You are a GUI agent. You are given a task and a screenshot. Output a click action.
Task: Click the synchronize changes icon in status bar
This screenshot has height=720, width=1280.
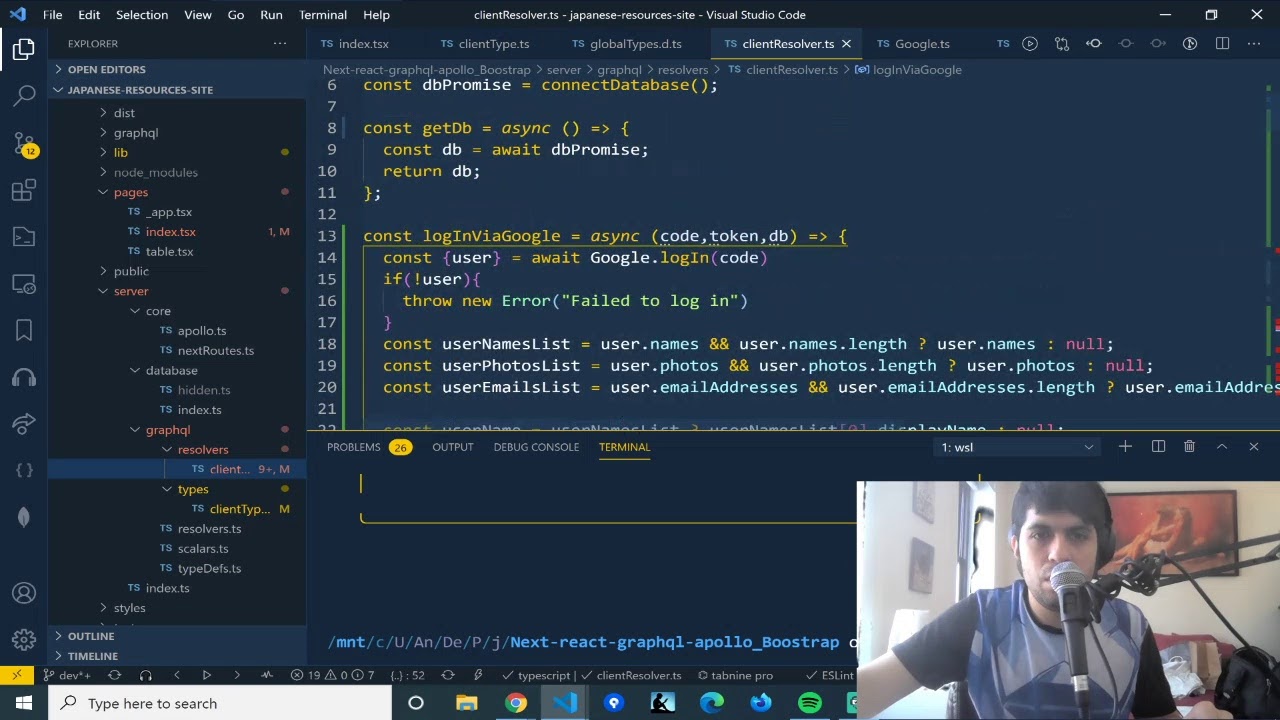114,675
